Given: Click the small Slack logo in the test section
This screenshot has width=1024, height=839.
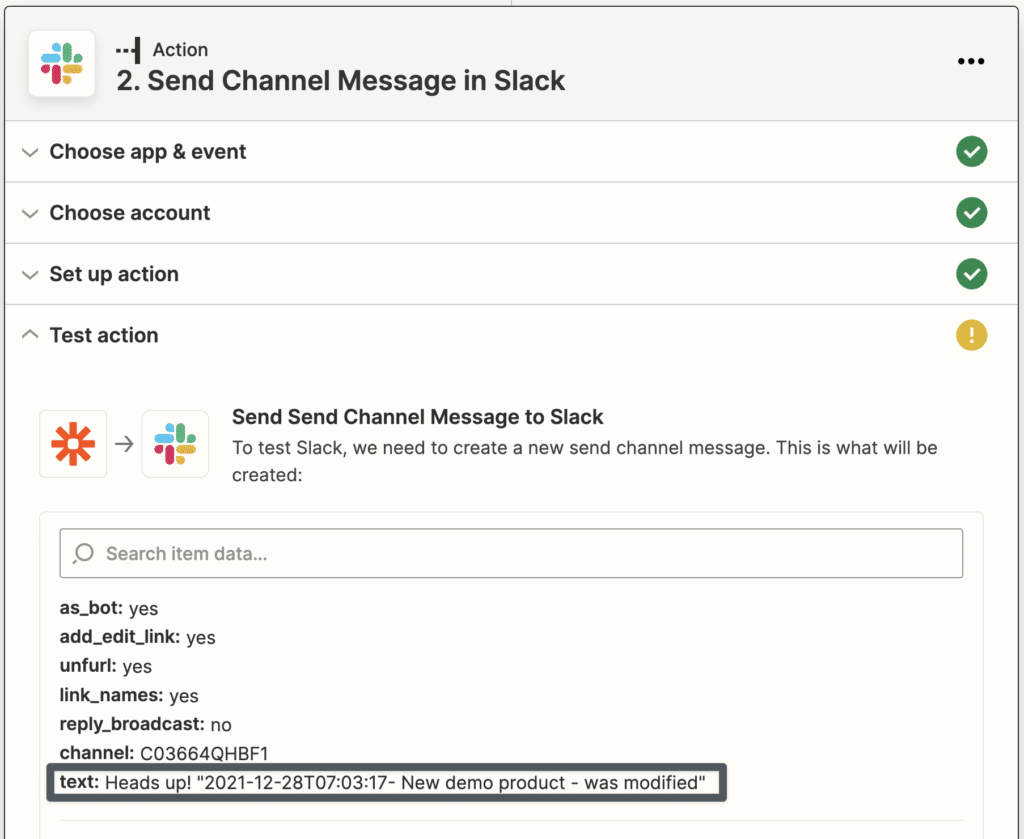Looking at the screenshot, I should (x=175, y=443).
